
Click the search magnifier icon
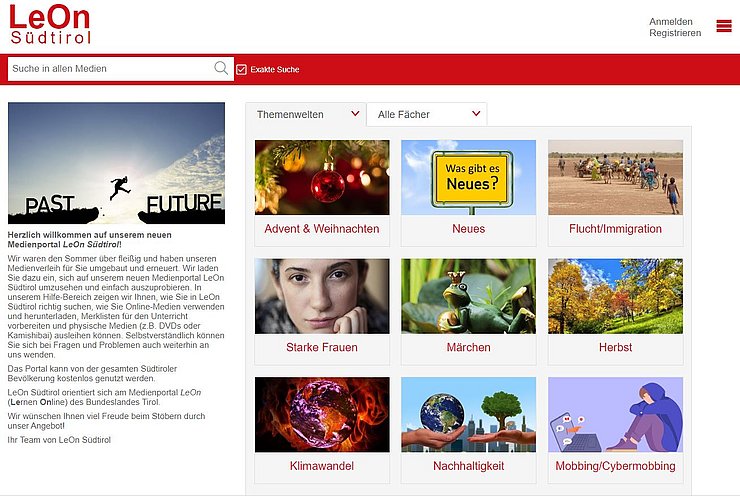click(221, 69)
